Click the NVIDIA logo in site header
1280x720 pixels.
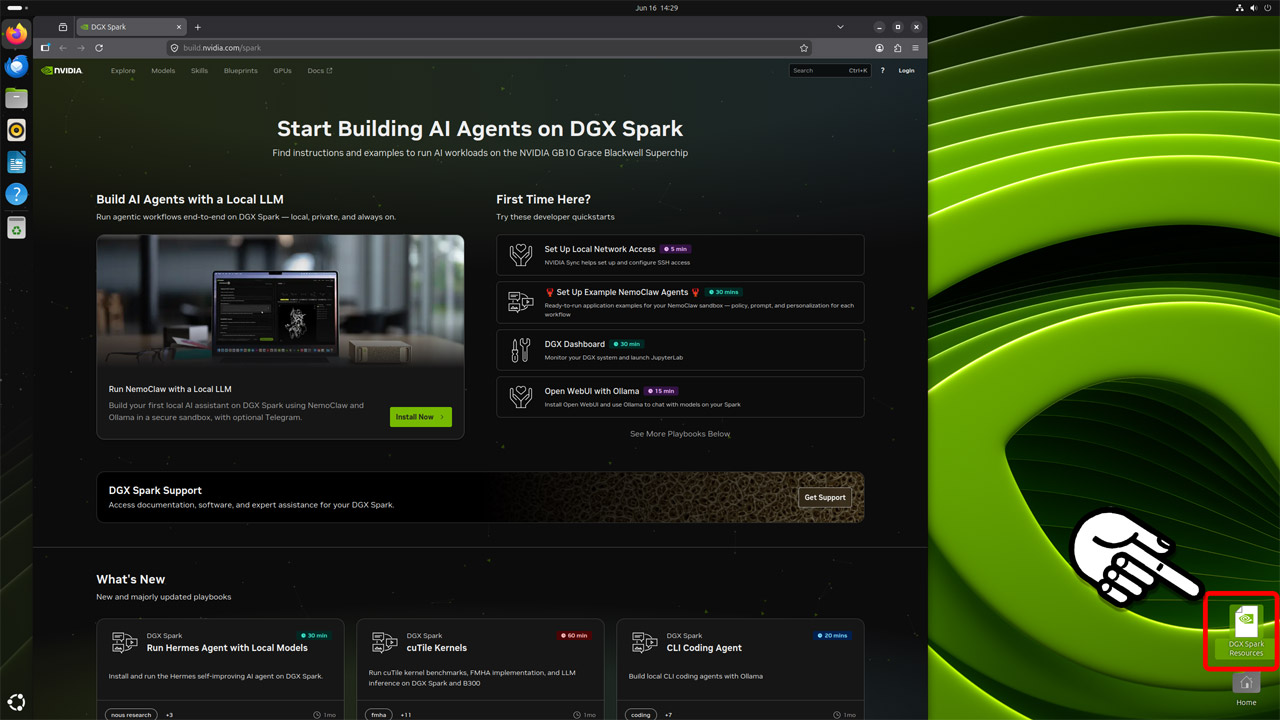(62, 71)
